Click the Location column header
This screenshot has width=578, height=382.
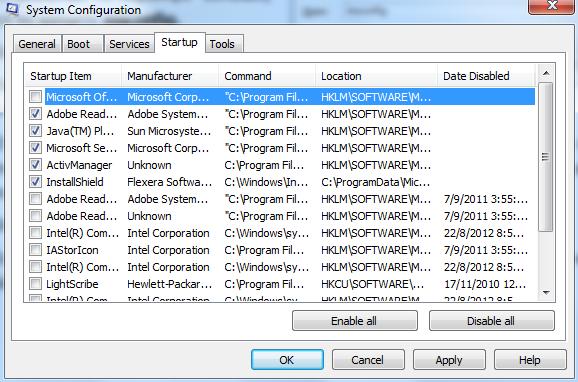click(x=376, y=76)
